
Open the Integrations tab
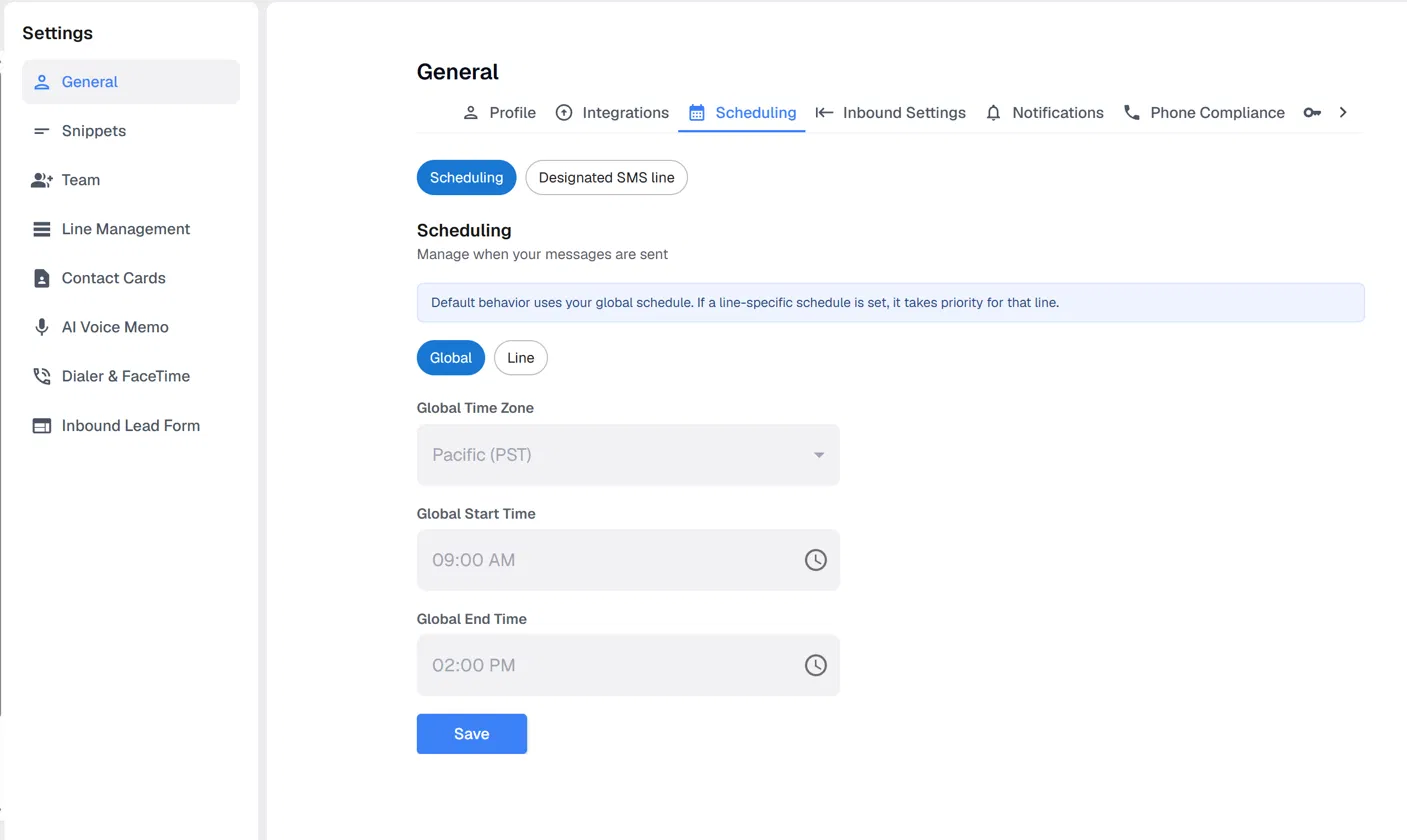pos(612,113)
